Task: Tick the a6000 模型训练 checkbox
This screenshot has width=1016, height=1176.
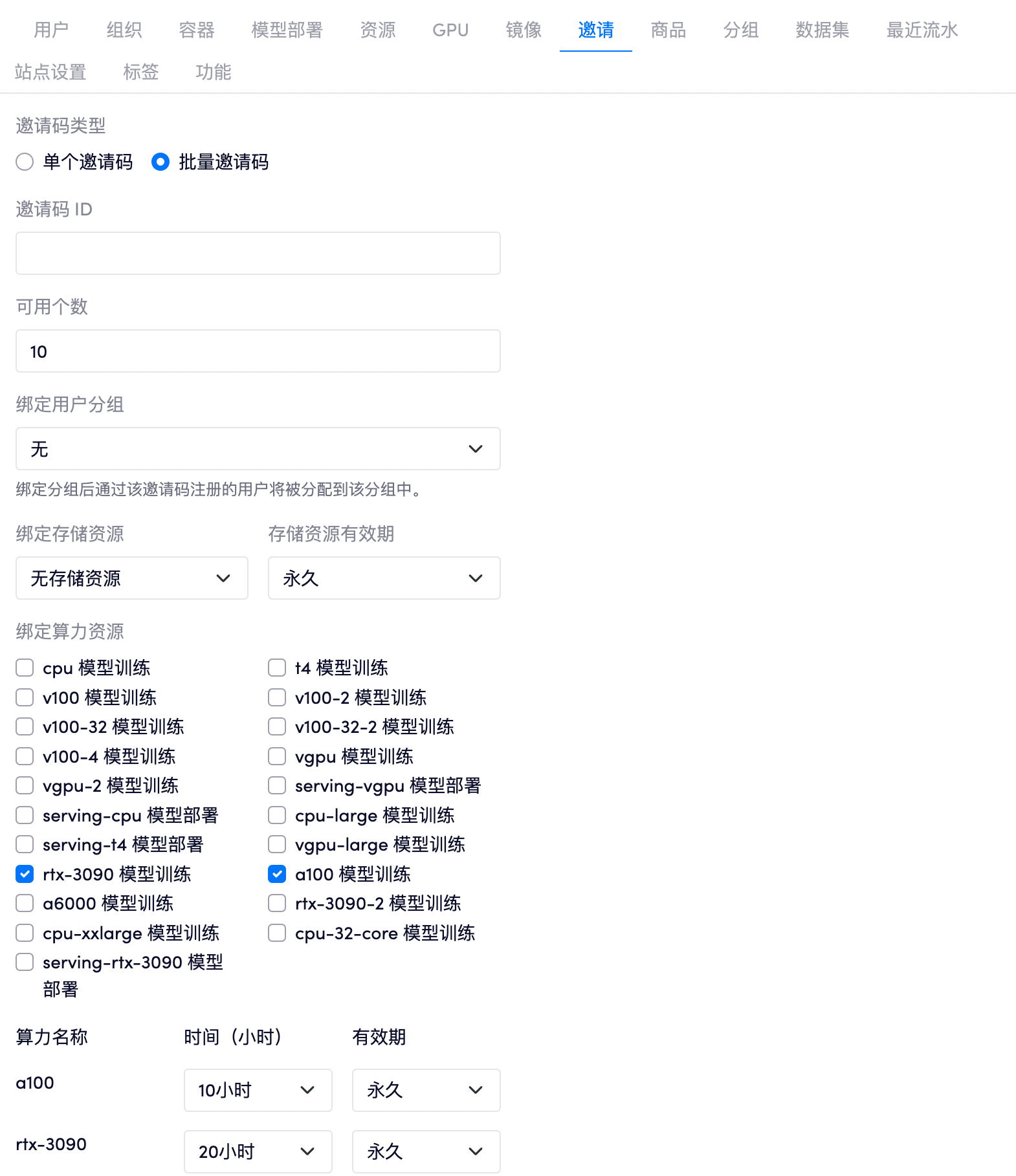Action: (25, 904)
